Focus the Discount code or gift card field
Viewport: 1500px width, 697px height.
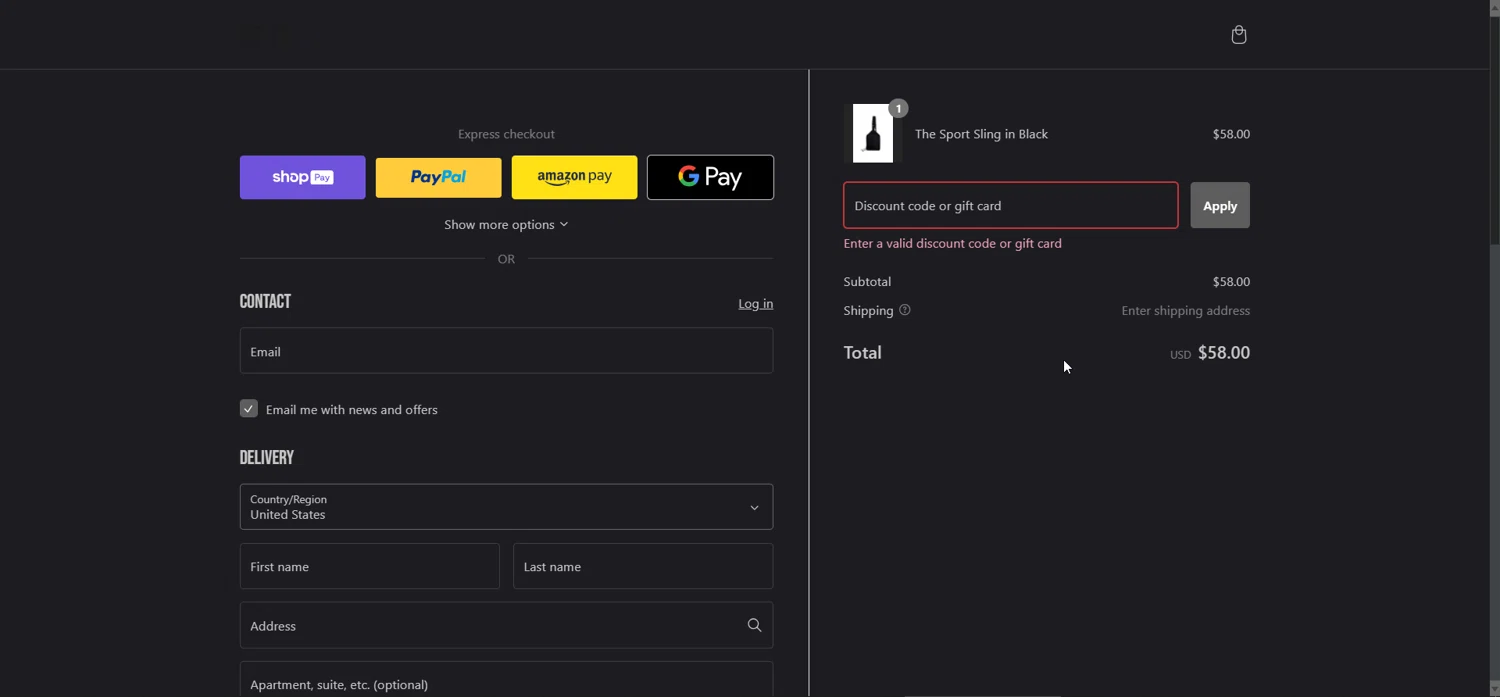[x=1011, y=205]
